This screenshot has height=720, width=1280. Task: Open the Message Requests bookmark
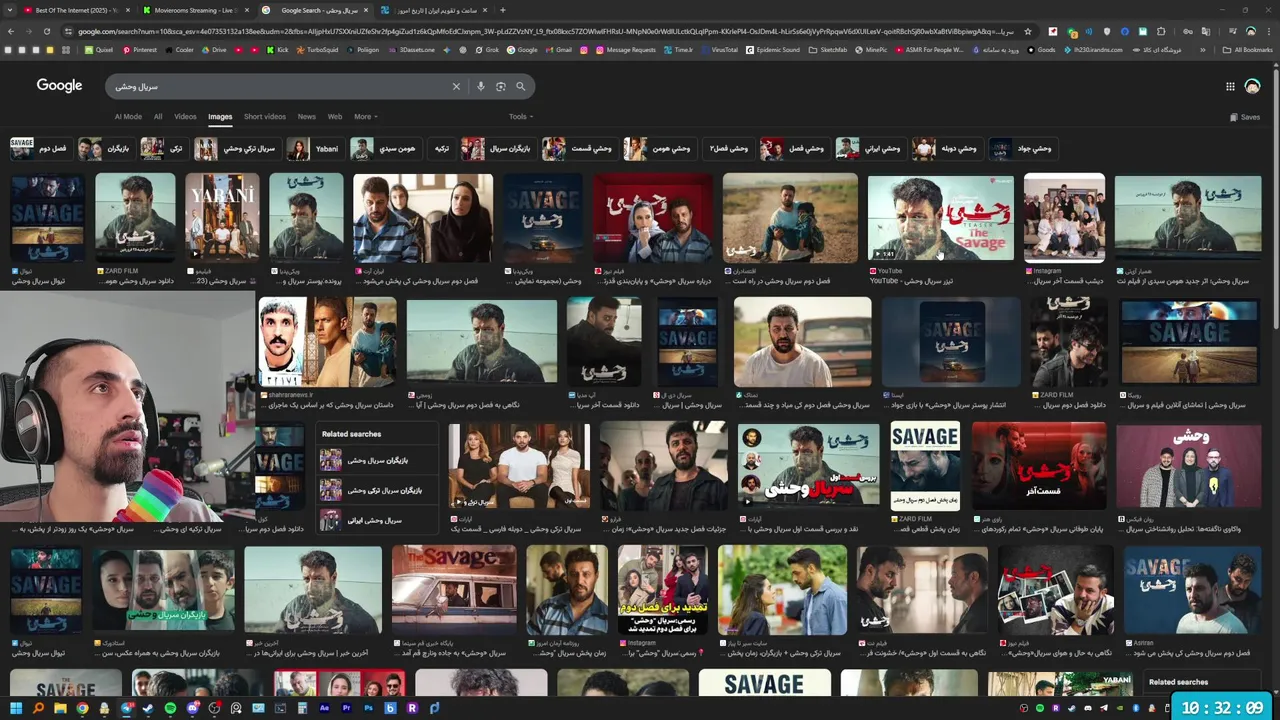click(626, 49)
